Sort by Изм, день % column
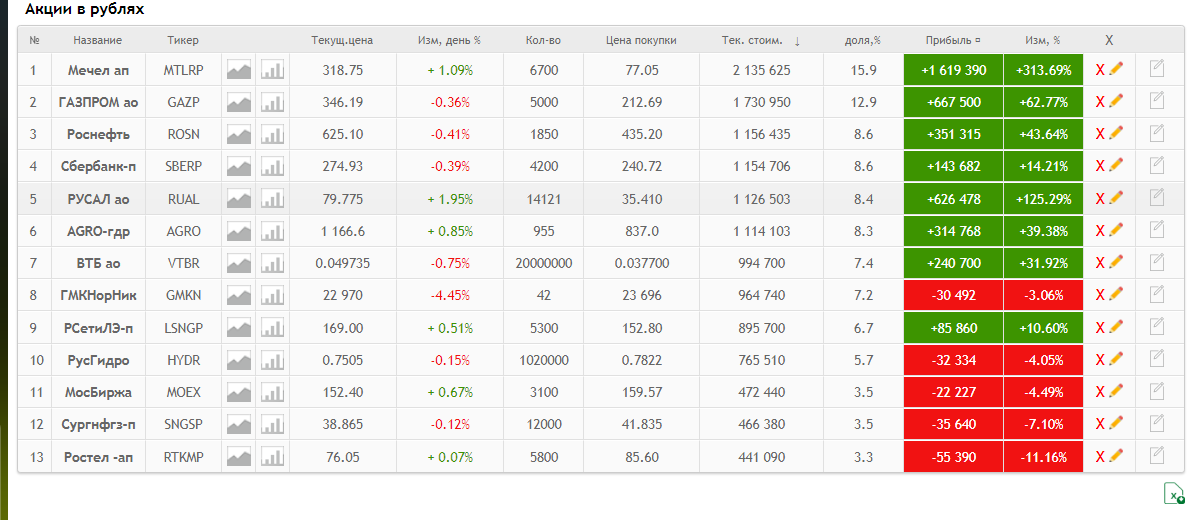This screenshot has height=520, width=1190. click(449, 40)
